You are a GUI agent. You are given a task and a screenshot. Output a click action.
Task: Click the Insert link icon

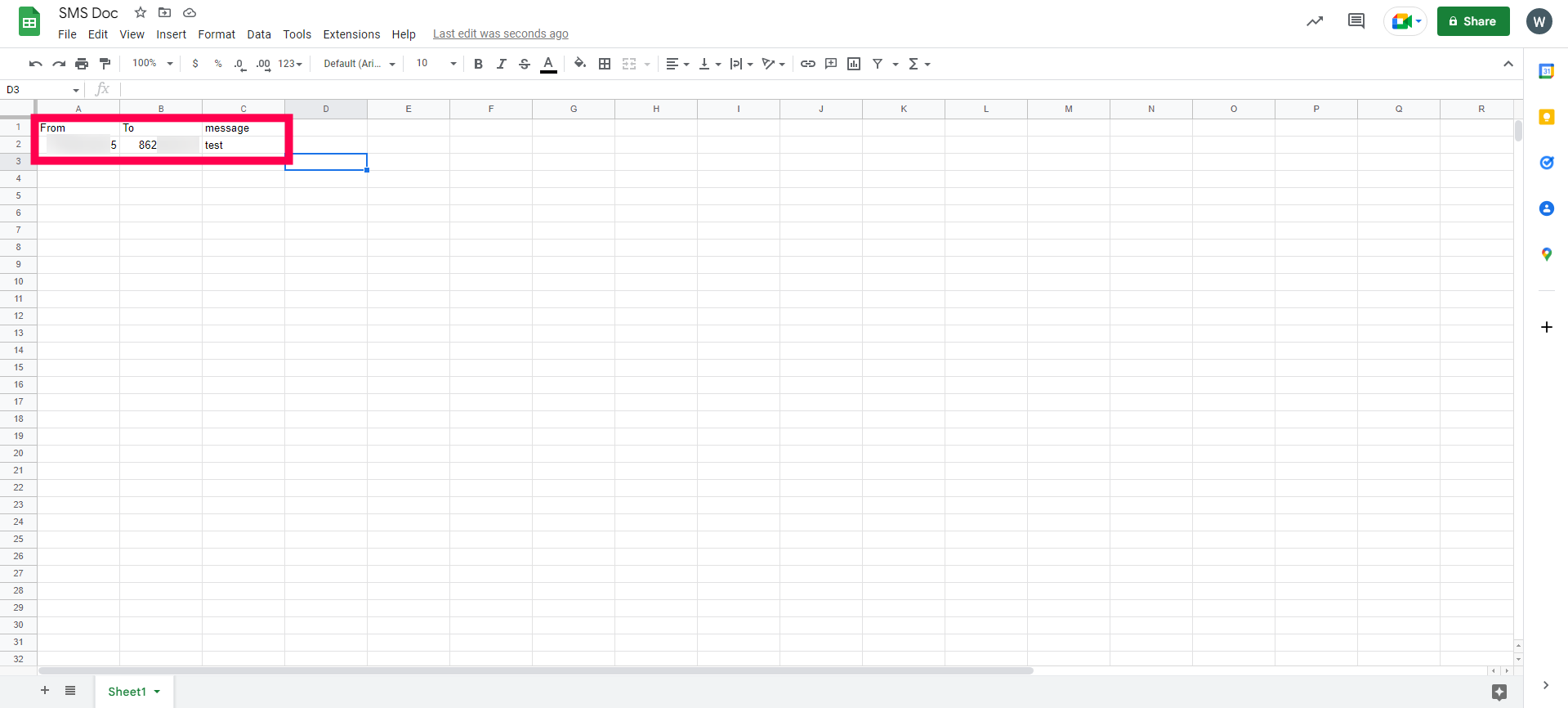coord(808,64)
